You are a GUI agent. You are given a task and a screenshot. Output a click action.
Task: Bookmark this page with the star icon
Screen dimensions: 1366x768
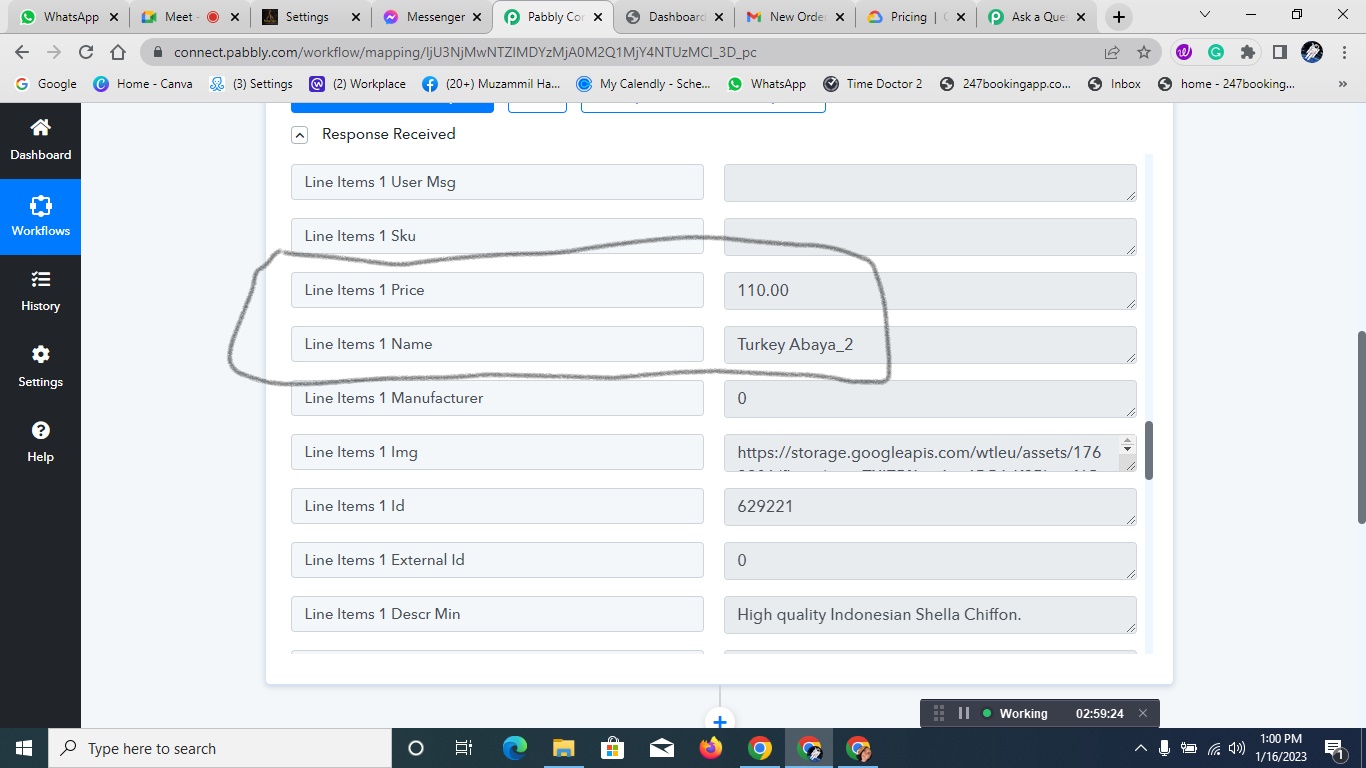click(1144, 52)
